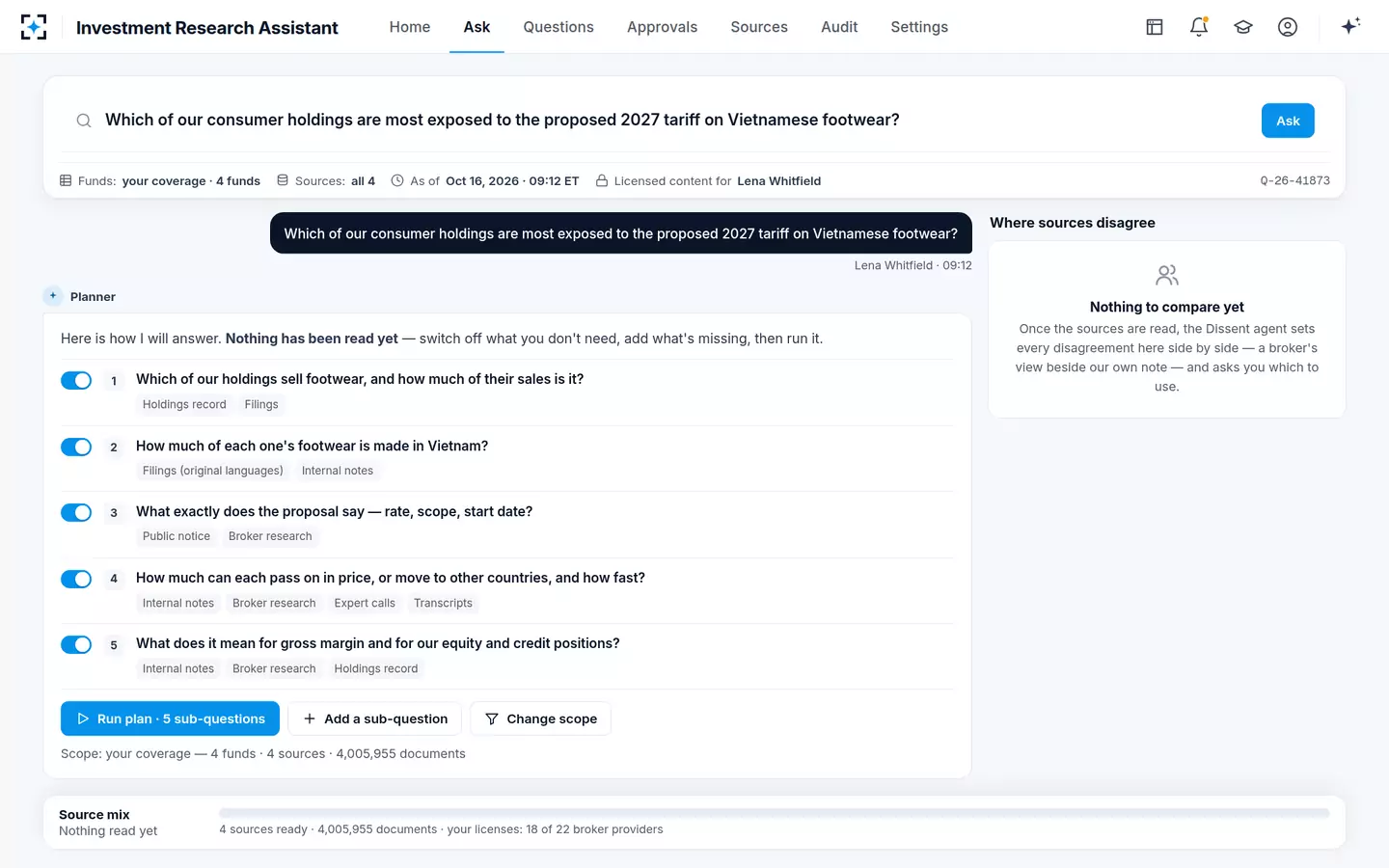Open the notifications bell
1389x868 pixels.
(1199, 27)
